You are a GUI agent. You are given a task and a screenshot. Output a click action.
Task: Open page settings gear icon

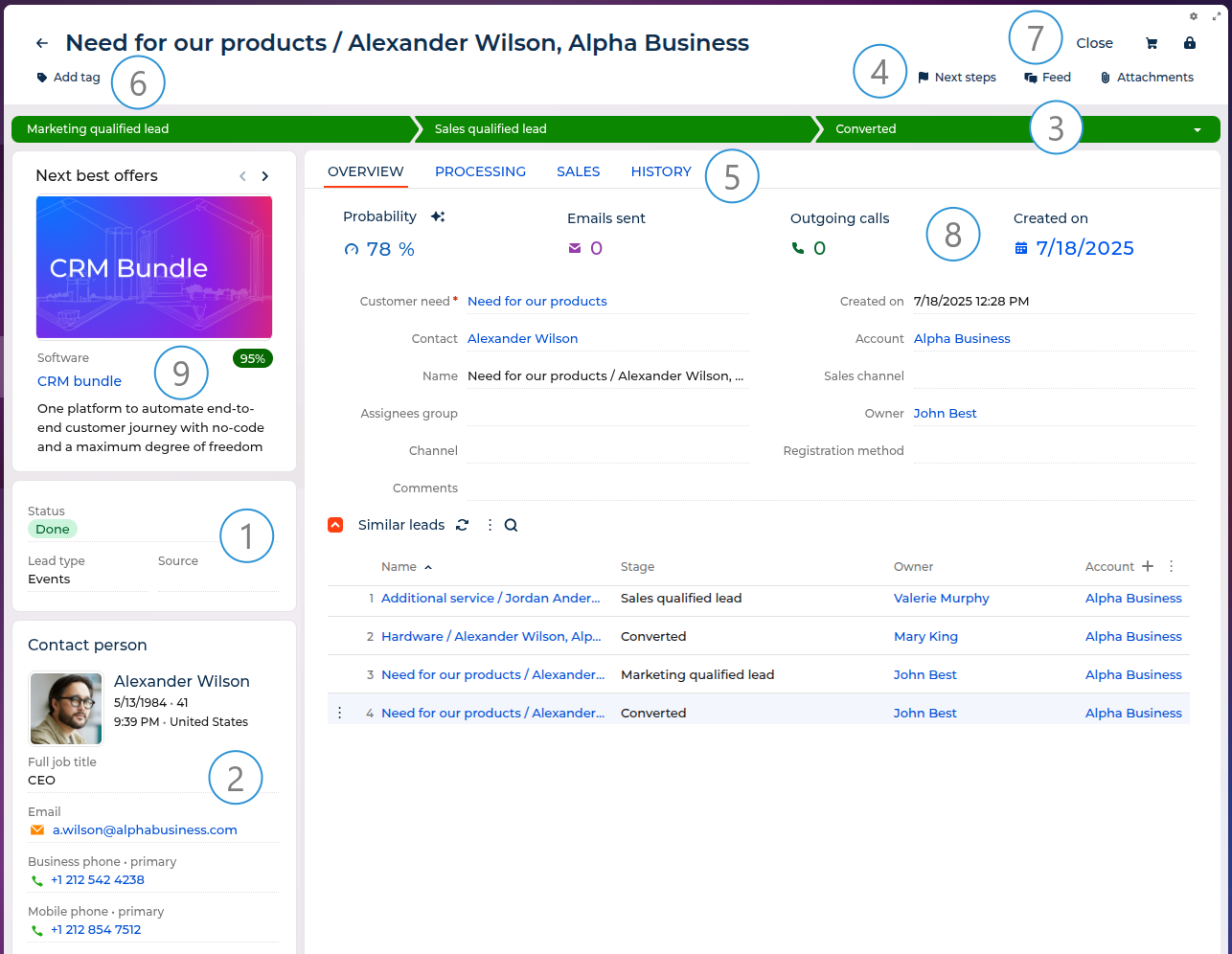[1194, 16]
